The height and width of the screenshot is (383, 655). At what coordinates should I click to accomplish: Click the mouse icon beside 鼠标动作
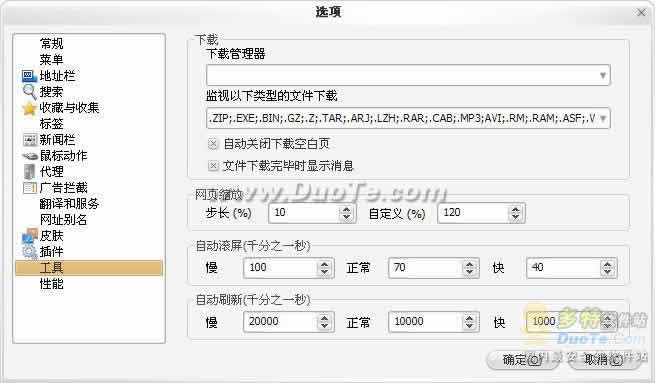pyautogui.click(x=30, y=156)
